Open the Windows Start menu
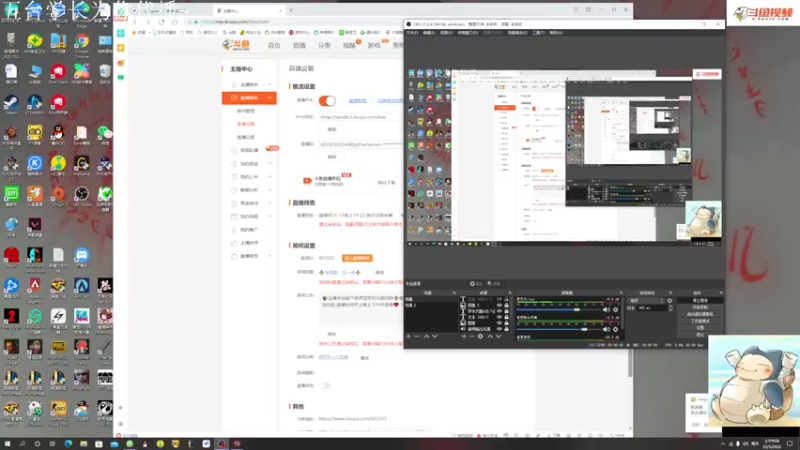 tap(7, 444)
